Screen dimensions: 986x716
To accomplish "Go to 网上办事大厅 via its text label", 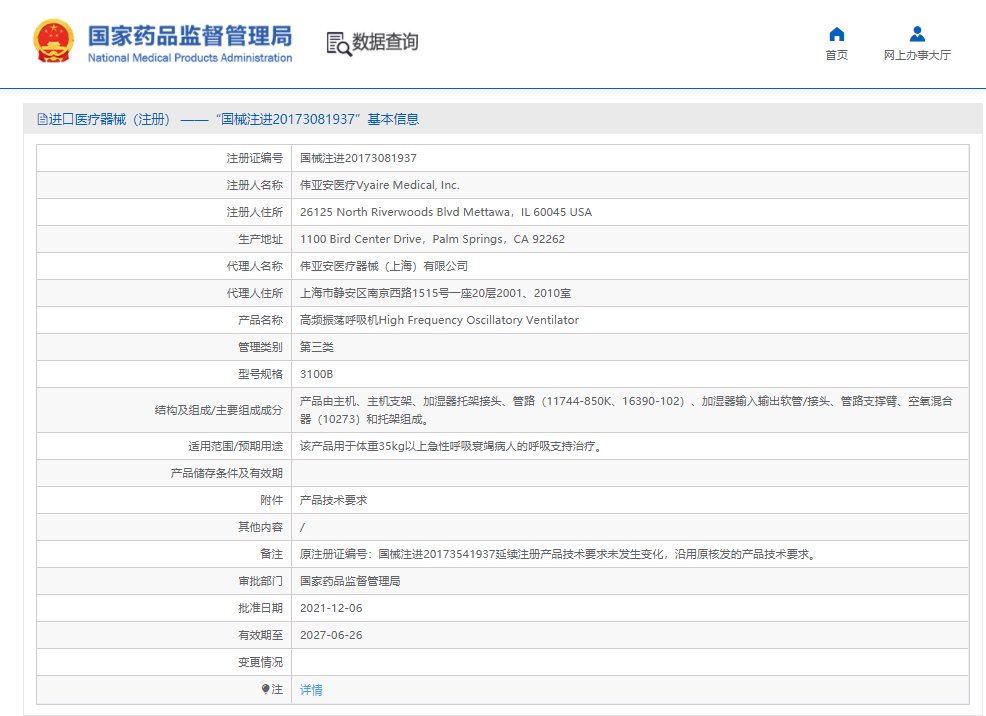I will (917, 55).
